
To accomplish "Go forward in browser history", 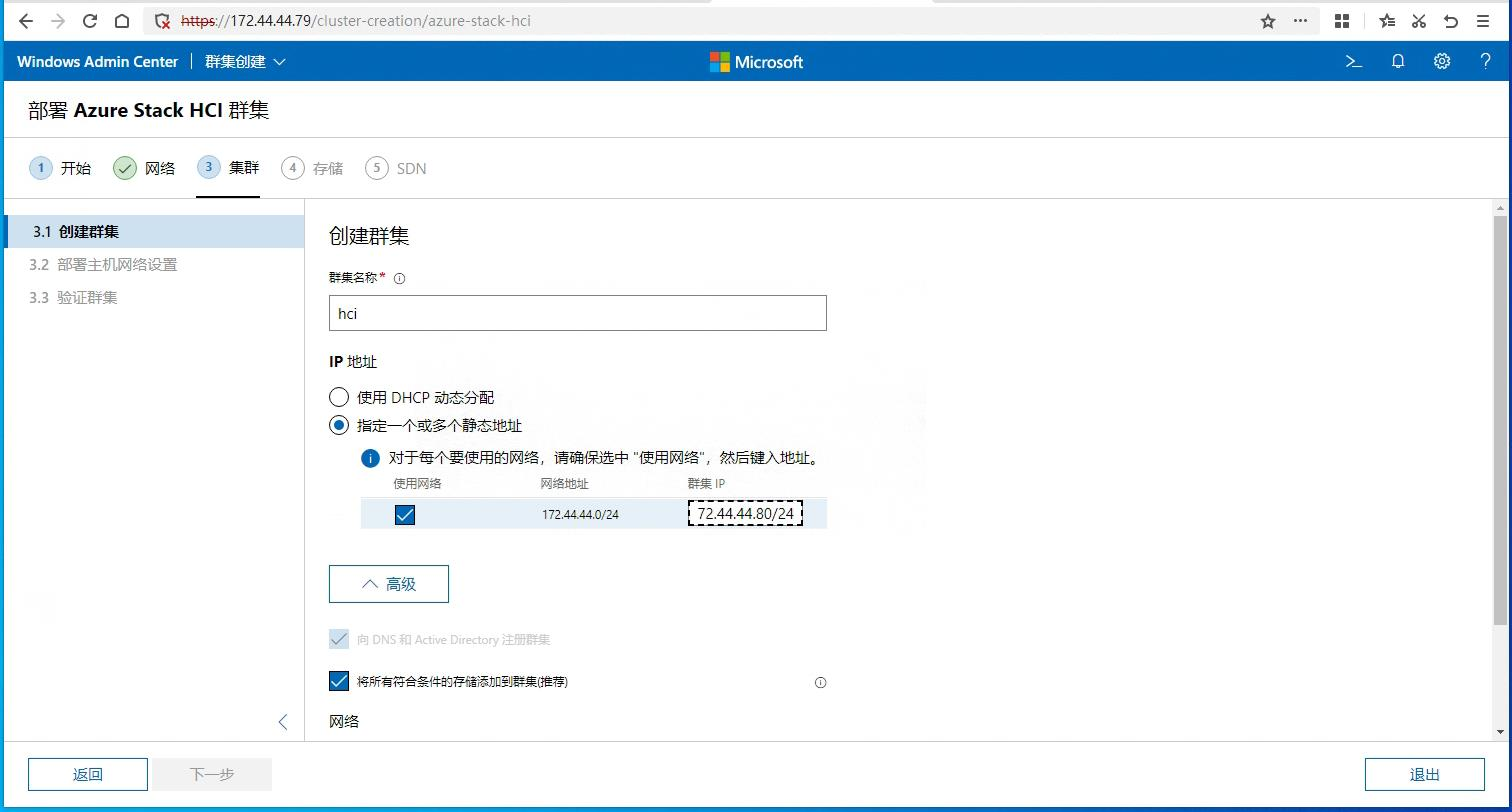I will click(x=58, y=21).
